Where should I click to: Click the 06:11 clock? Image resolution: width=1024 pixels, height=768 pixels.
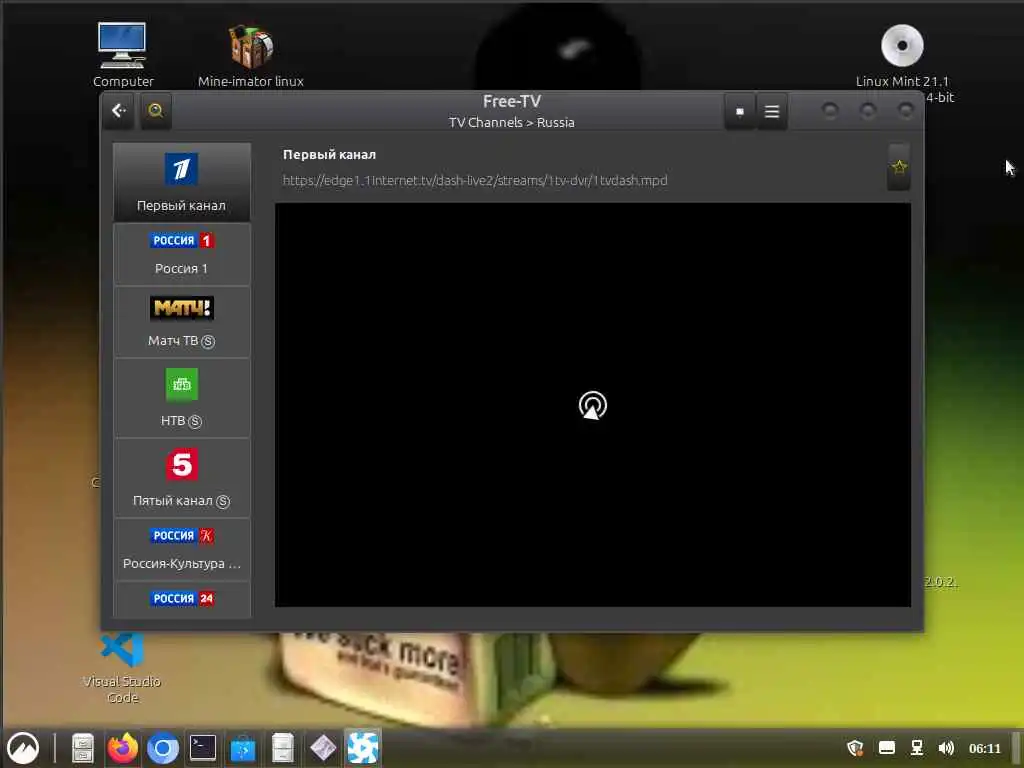984,748
